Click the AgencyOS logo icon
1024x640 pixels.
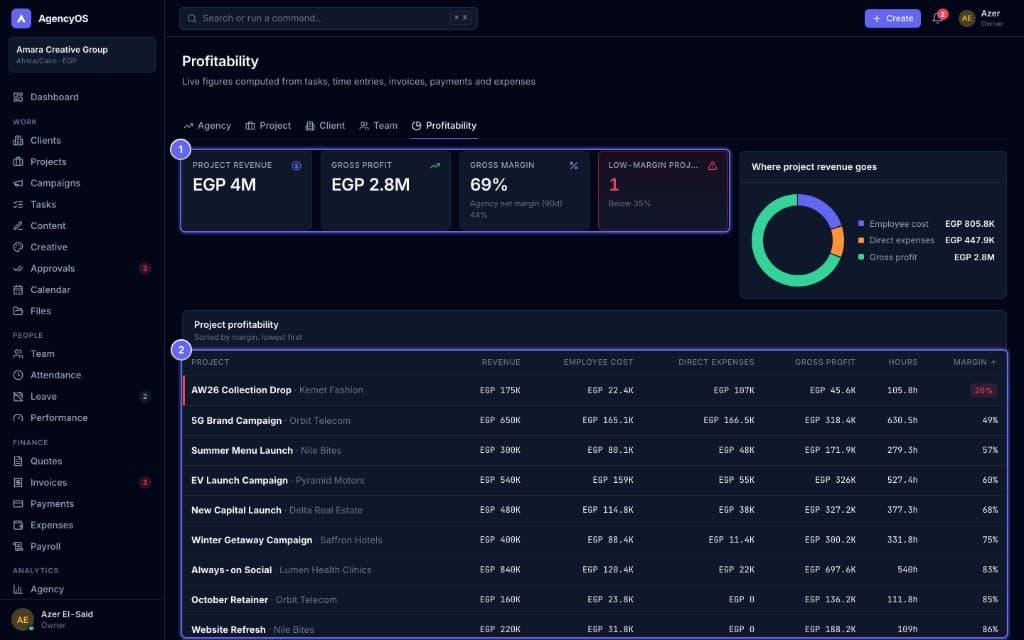(21, 18)
